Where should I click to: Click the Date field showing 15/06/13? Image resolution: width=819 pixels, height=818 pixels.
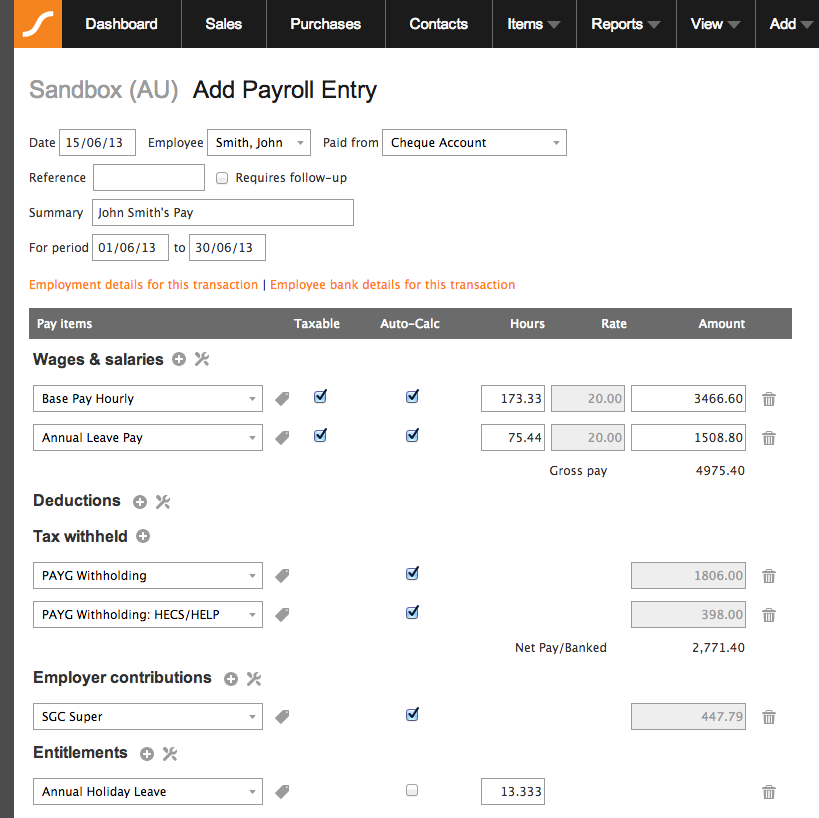click(x=97, y=143)
